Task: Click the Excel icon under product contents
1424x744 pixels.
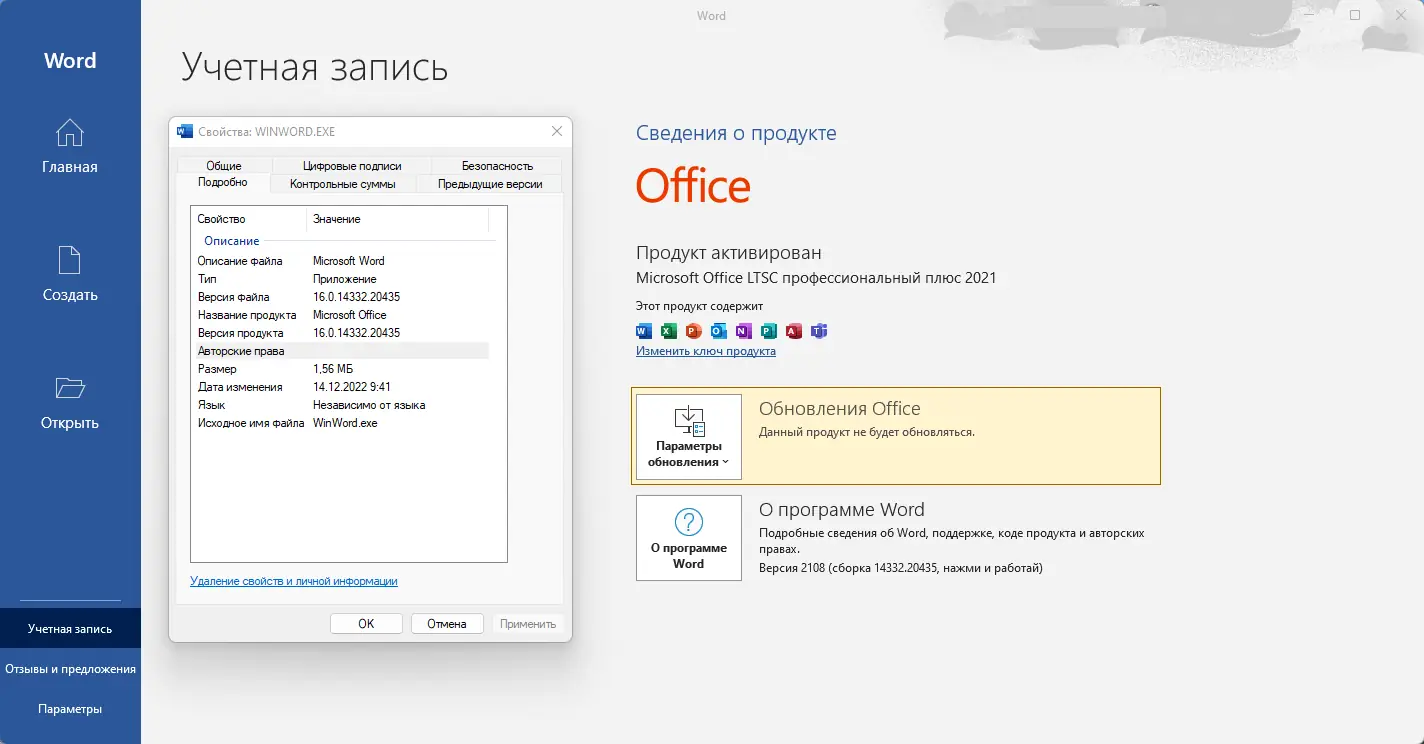Action: tap(667, 330)
